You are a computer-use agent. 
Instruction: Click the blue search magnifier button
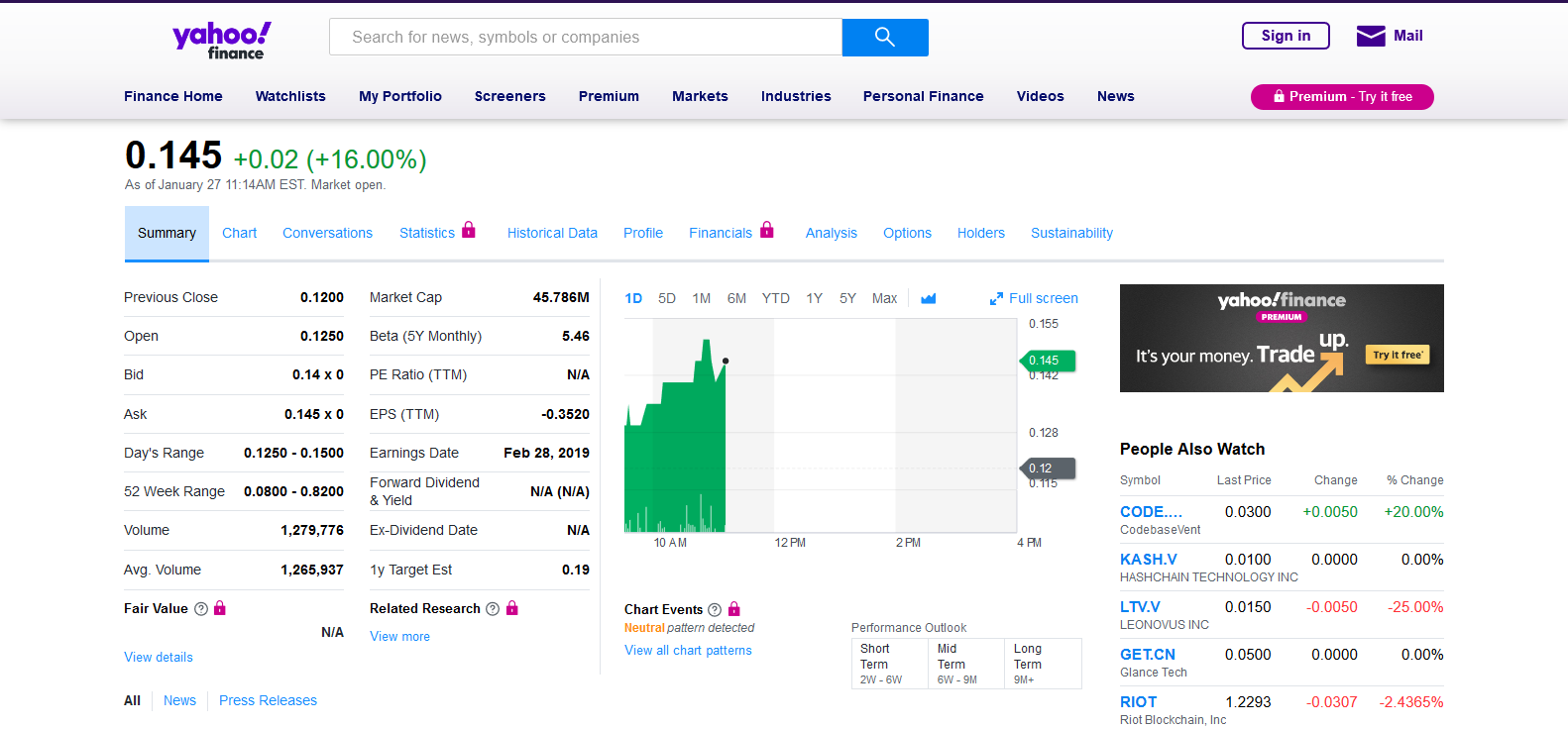coord(884,38)
